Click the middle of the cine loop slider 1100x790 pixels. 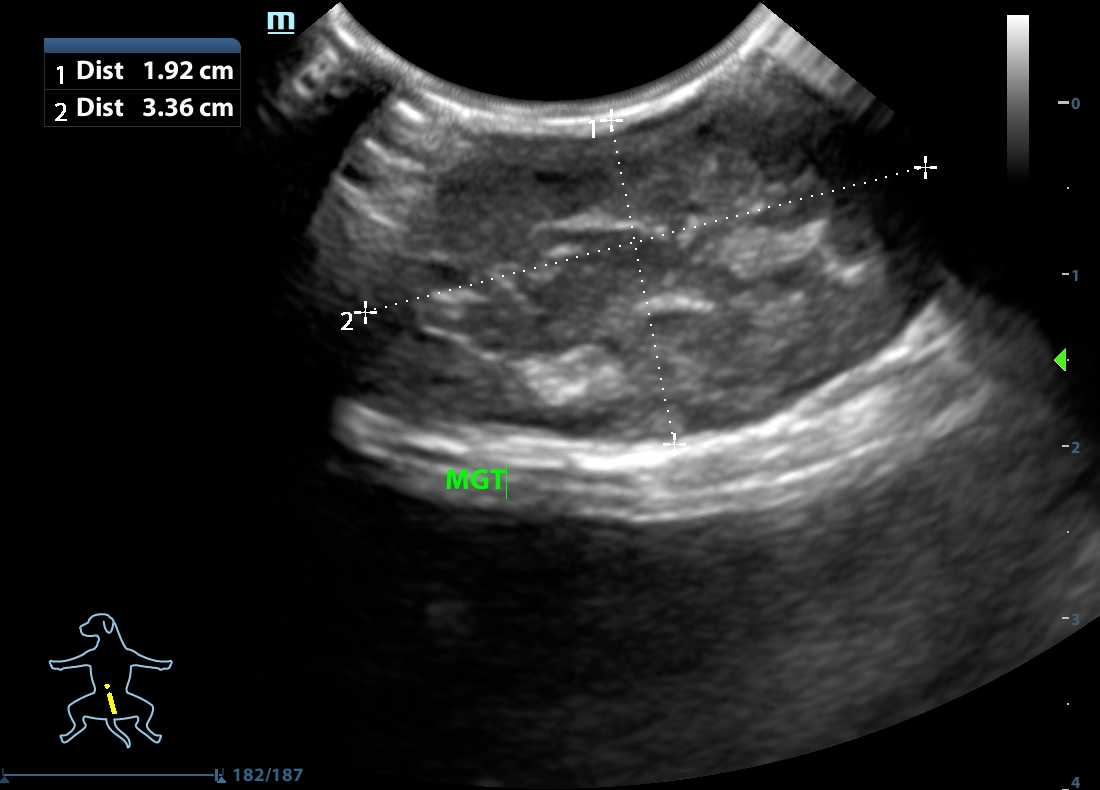coord(110,775)
